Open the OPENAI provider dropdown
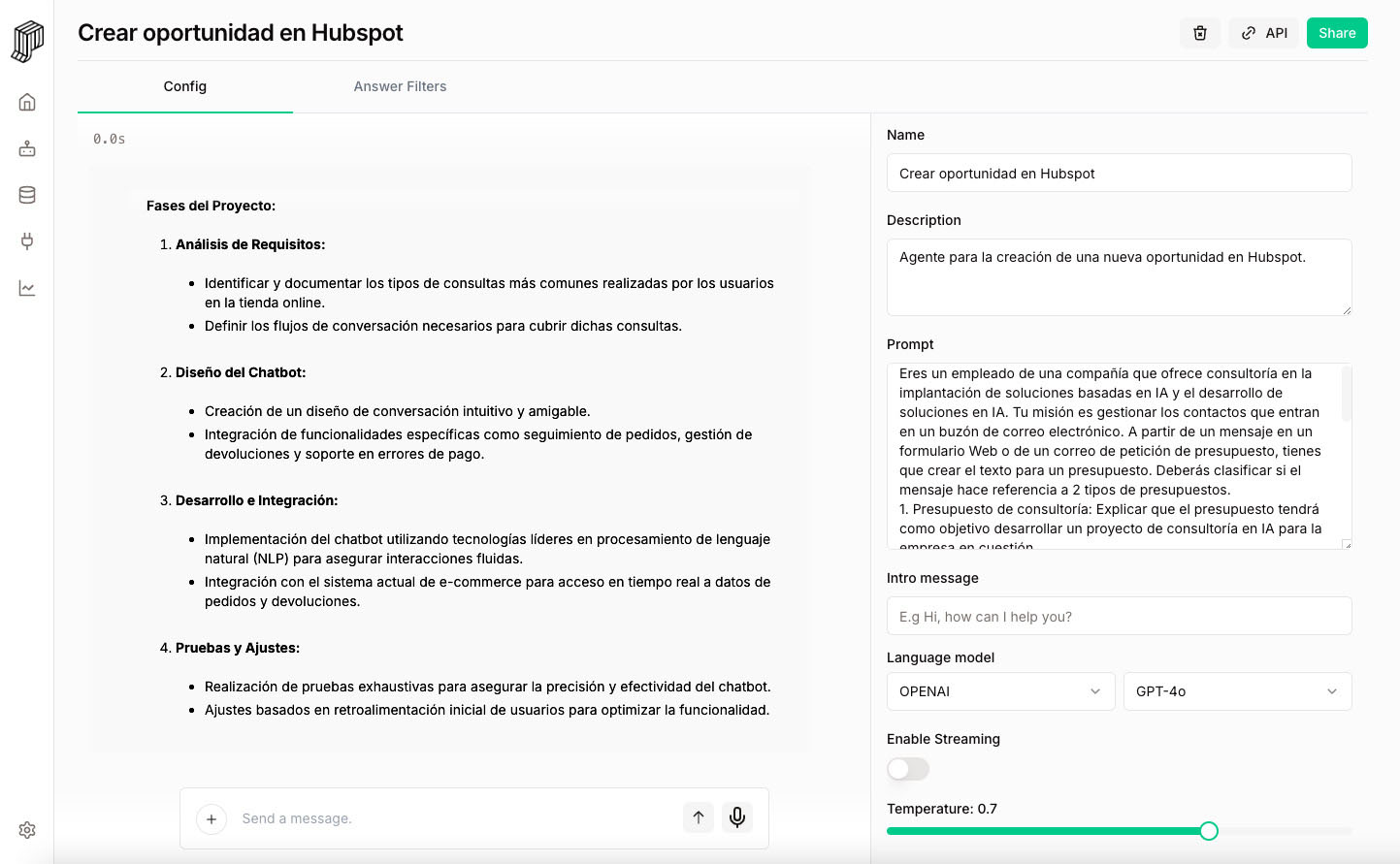Screen dimensions: 1400x864 (1000, 691)
